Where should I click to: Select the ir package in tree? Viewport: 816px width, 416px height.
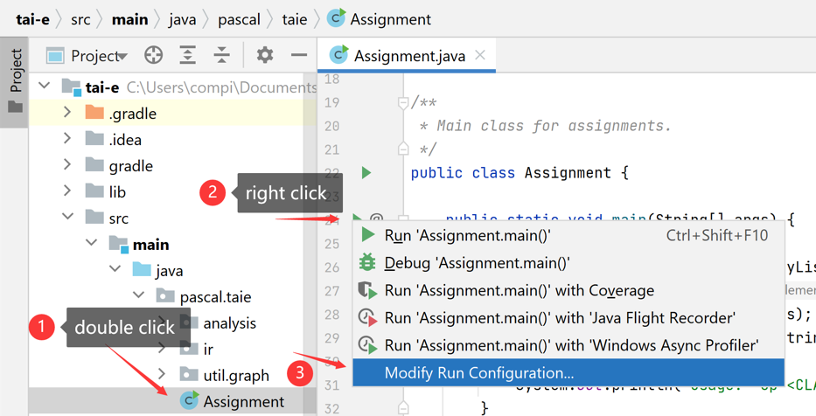[x=208, y=349]
